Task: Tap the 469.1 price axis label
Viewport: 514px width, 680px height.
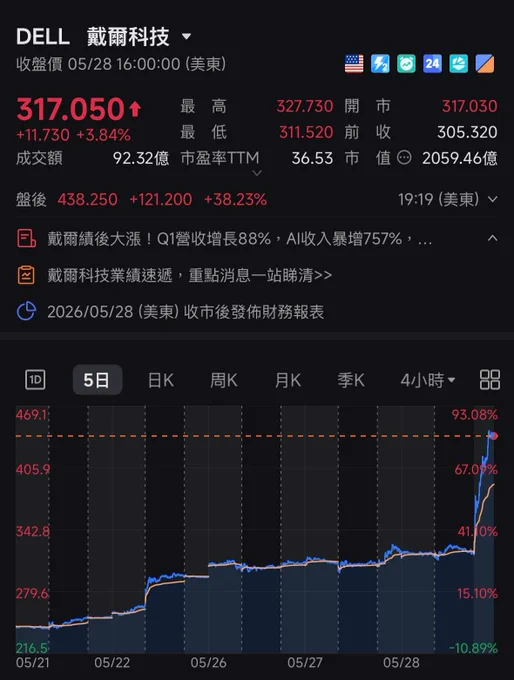Action: coord(31,415)
